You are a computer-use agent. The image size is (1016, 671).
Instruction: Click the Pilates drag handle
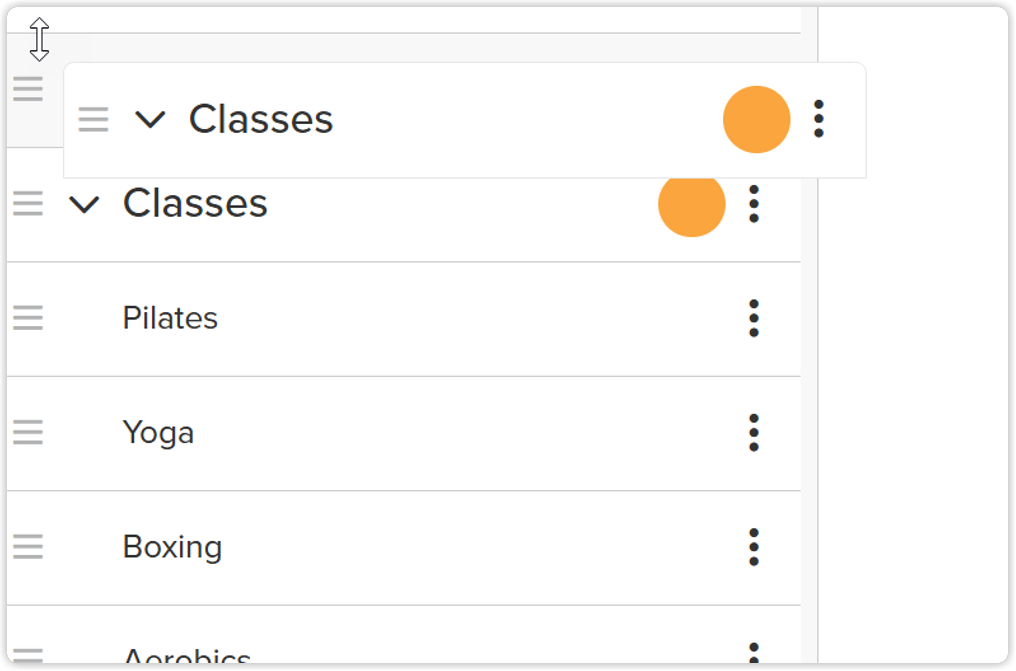pyautogui.click(x=28, y=318)
